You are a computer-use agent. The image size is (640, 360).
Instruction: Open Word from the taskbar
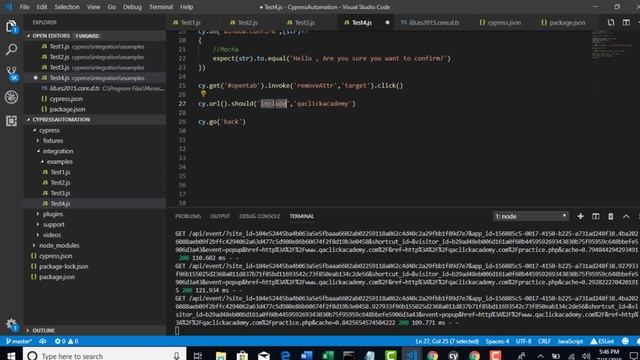coord(307,356)
